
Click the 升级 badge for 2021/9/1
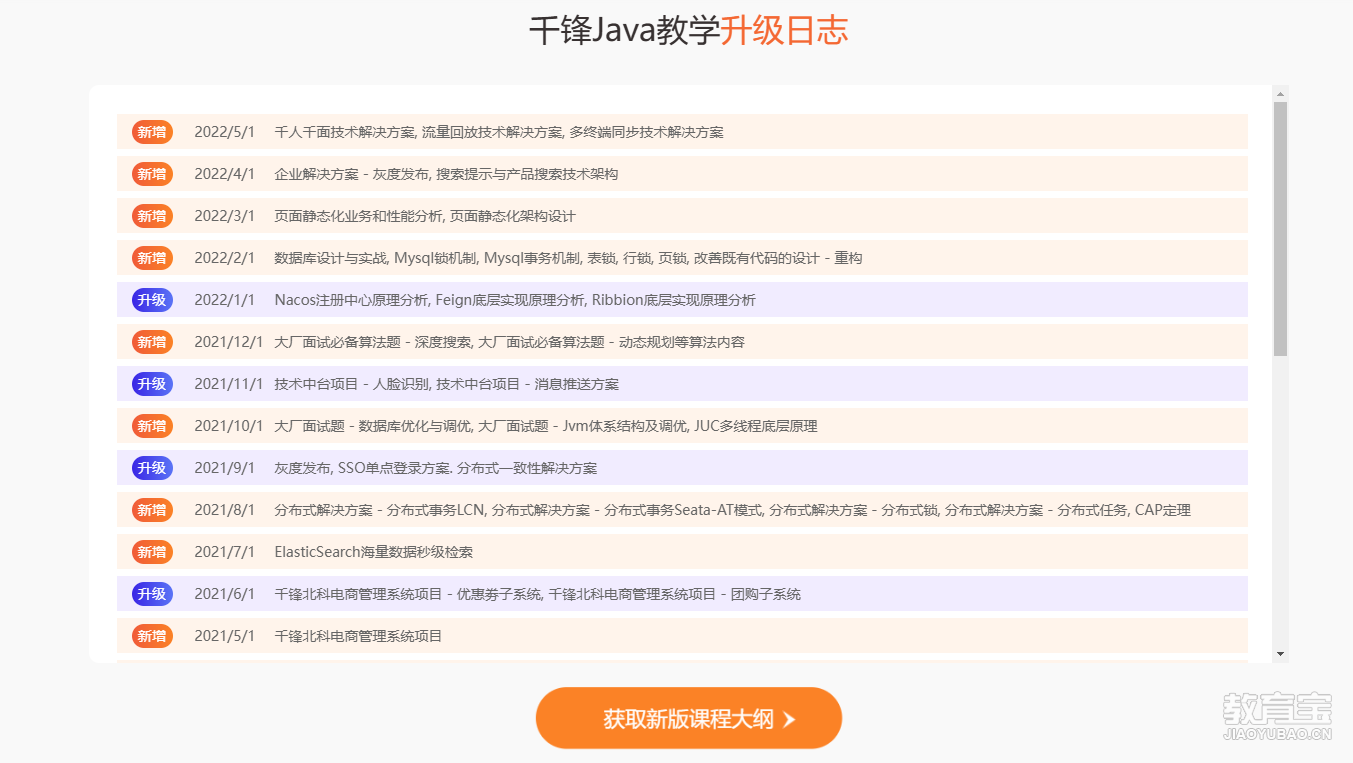(x=152, y=468)
